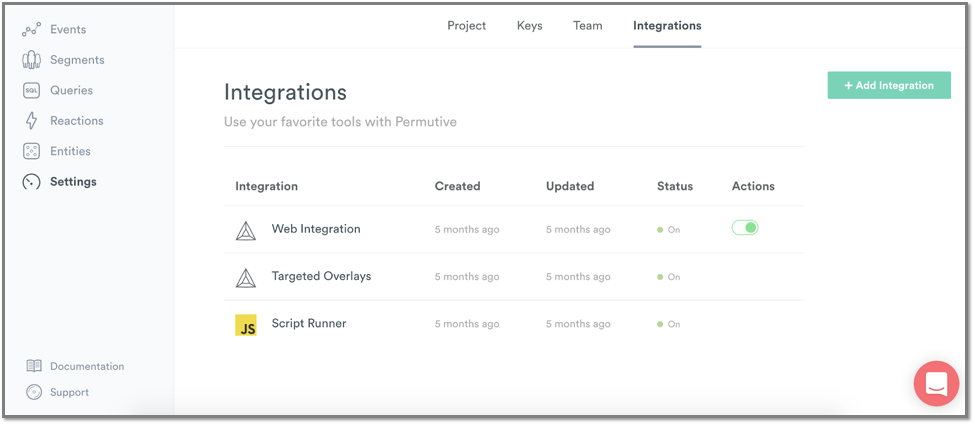Image resolution: width=975 pixels, height=425 pixels.
Task: Switch to the Keys tab
Action: pyautogui.click(x=529, y=26)
